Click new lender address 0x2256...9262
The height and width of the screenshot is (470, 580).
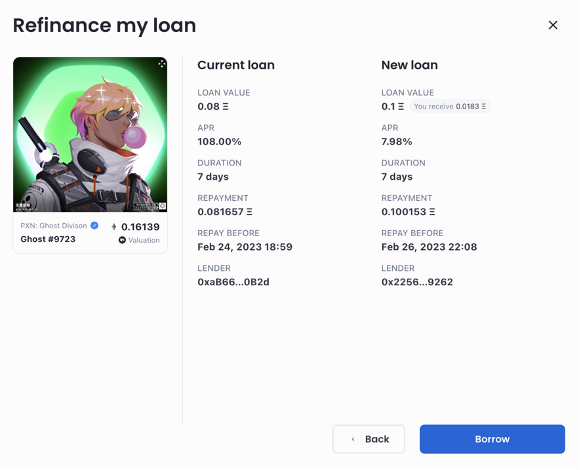417,282
